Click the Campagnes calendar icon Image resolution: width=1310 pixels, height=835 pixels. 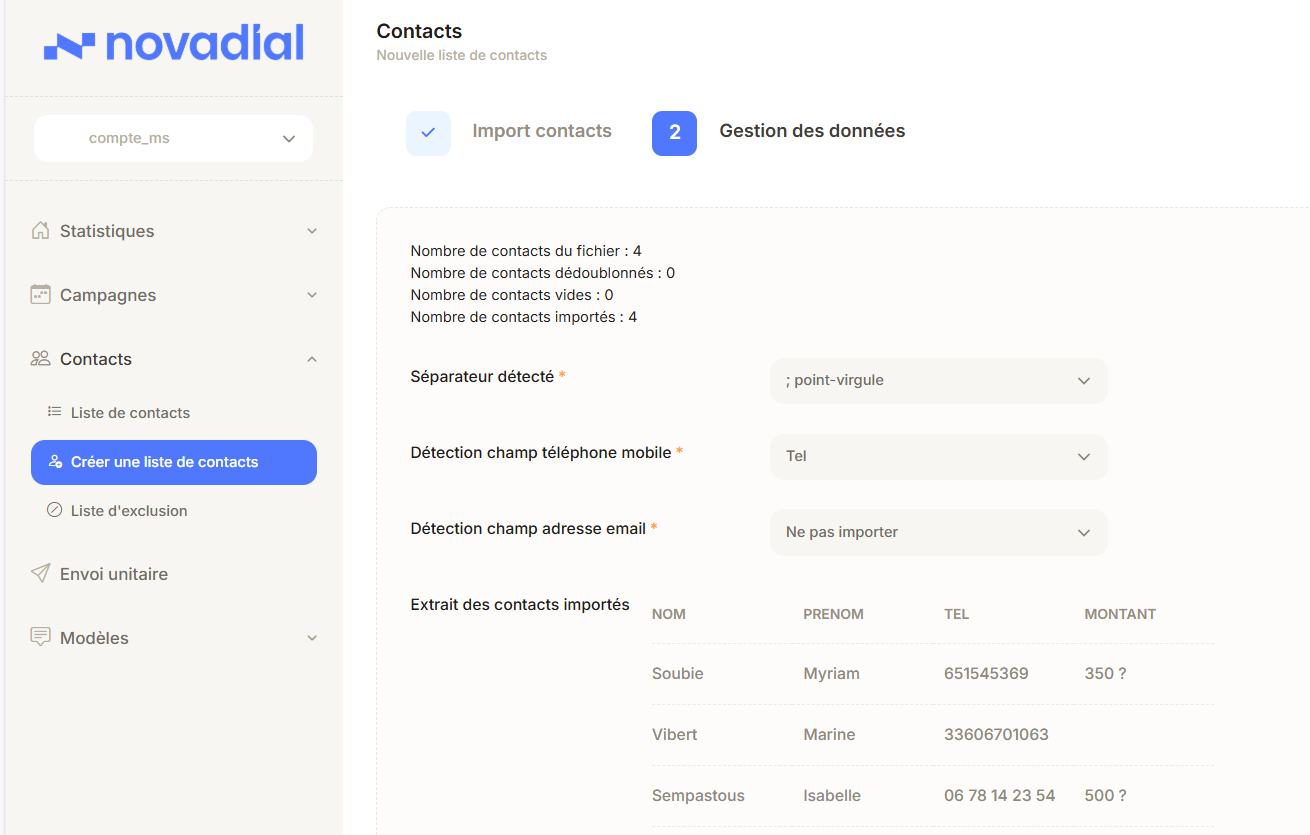40,295
